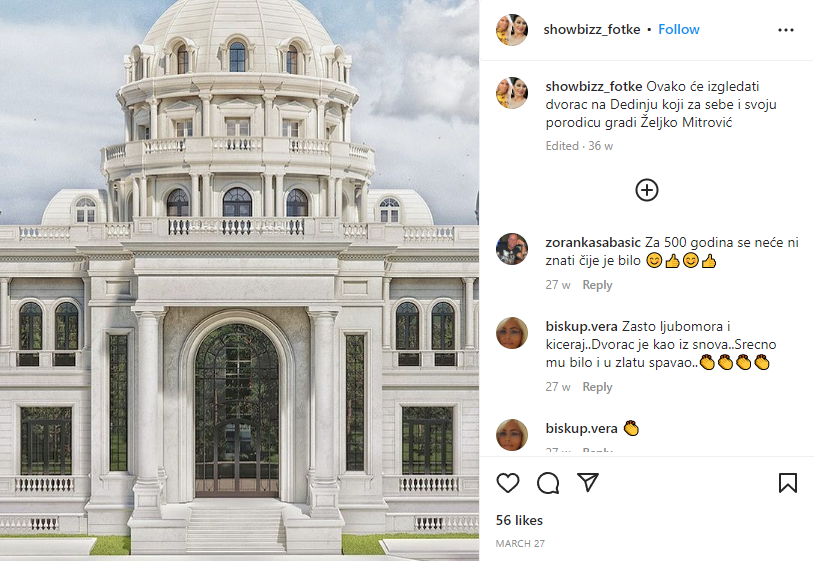Image resolution: width=814 pixels, height=561 pixels.
Task: Open biskup.vera avatar on Dvorac comment
Action: [512, 333]
